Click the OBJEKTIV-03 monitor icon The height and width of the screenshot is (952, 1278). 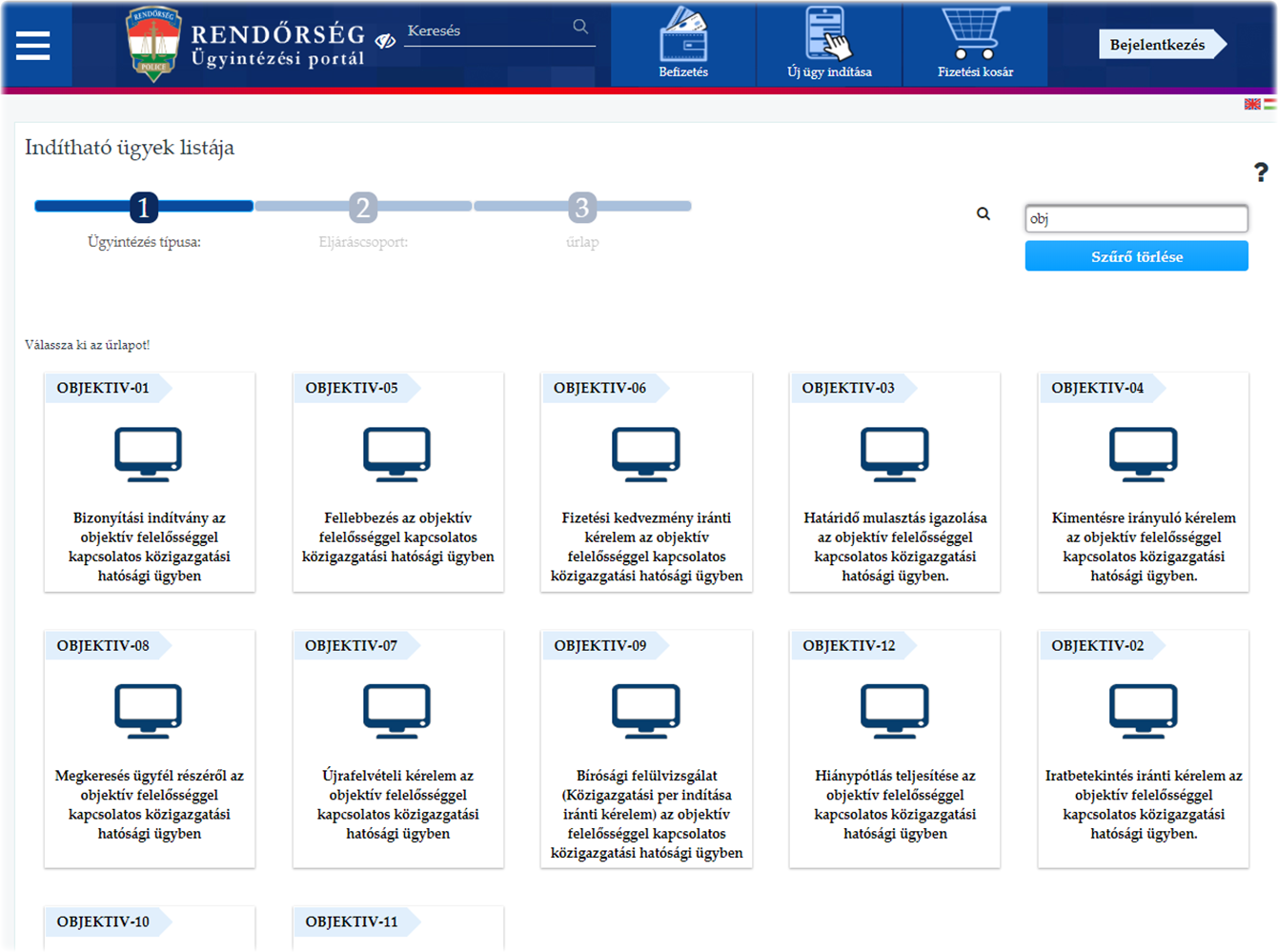click(x=895, y=454)
